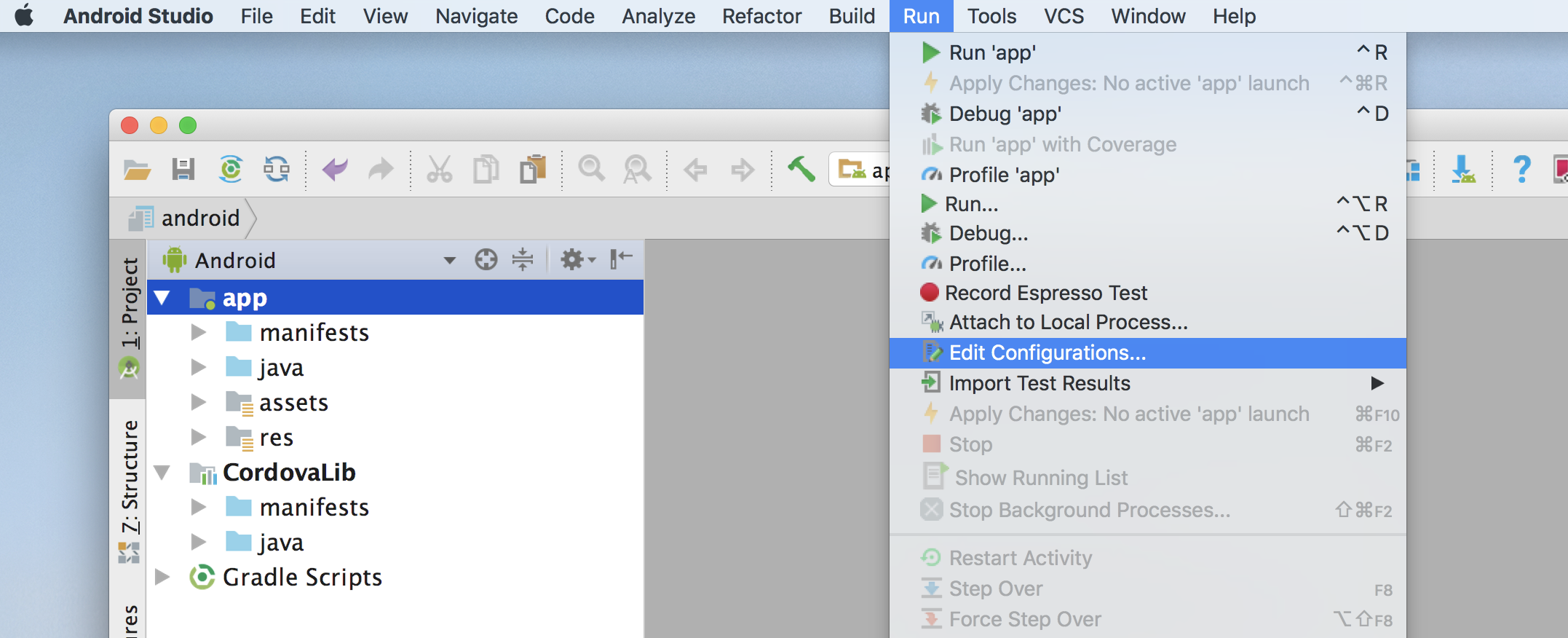Screen dimensions: 1568x638
Task: Open the Refactor menu
Action: click(x=761, y=16)
